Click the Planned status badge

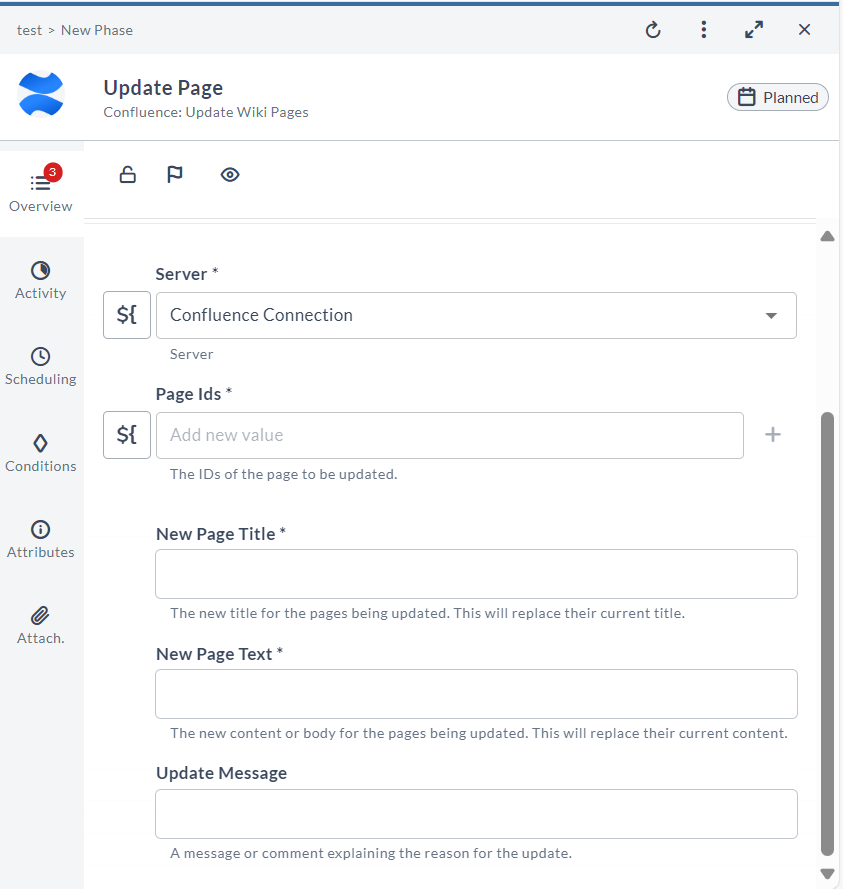click(x=778, y=98)
